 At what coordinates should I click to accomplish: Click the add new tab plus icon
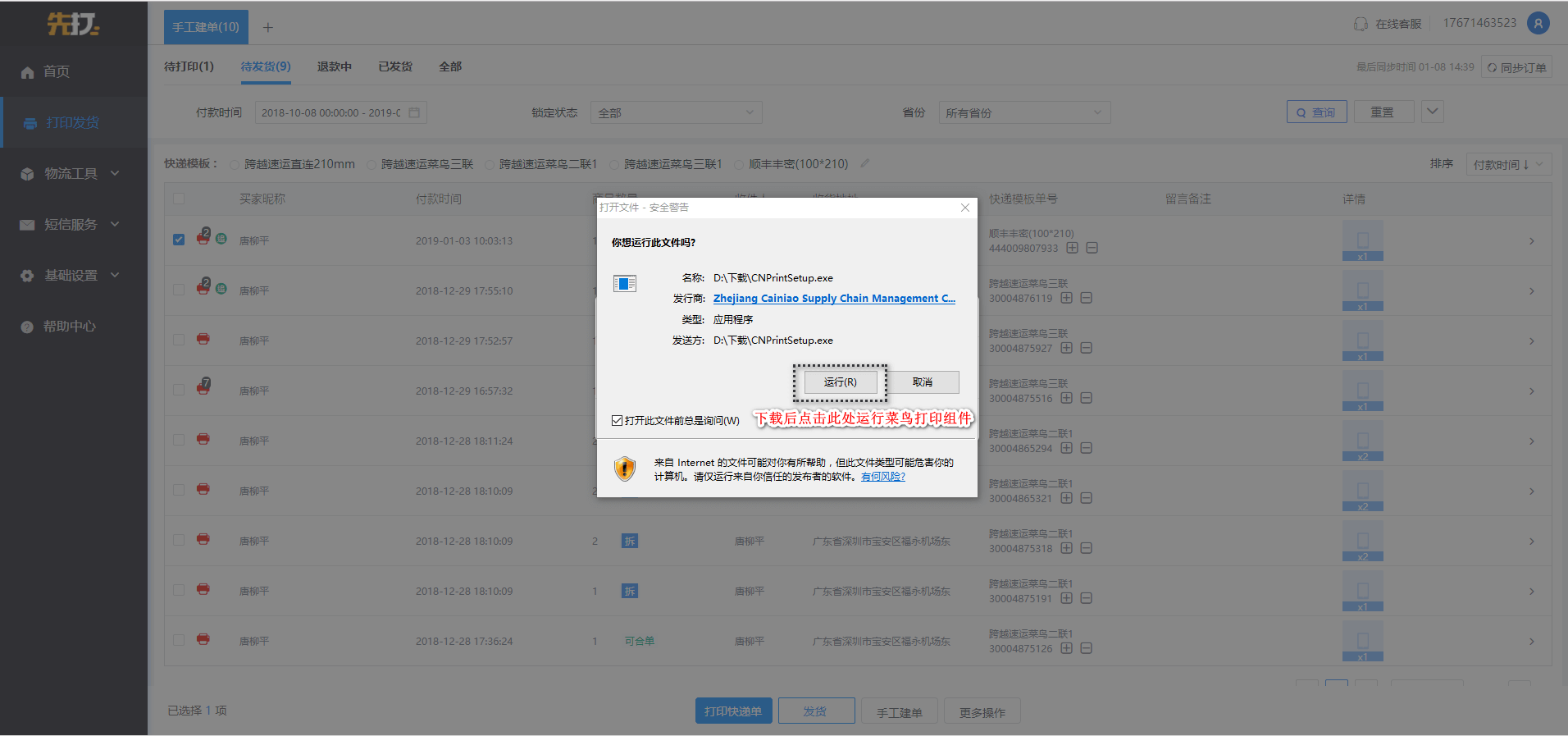[x=267, y=28]
